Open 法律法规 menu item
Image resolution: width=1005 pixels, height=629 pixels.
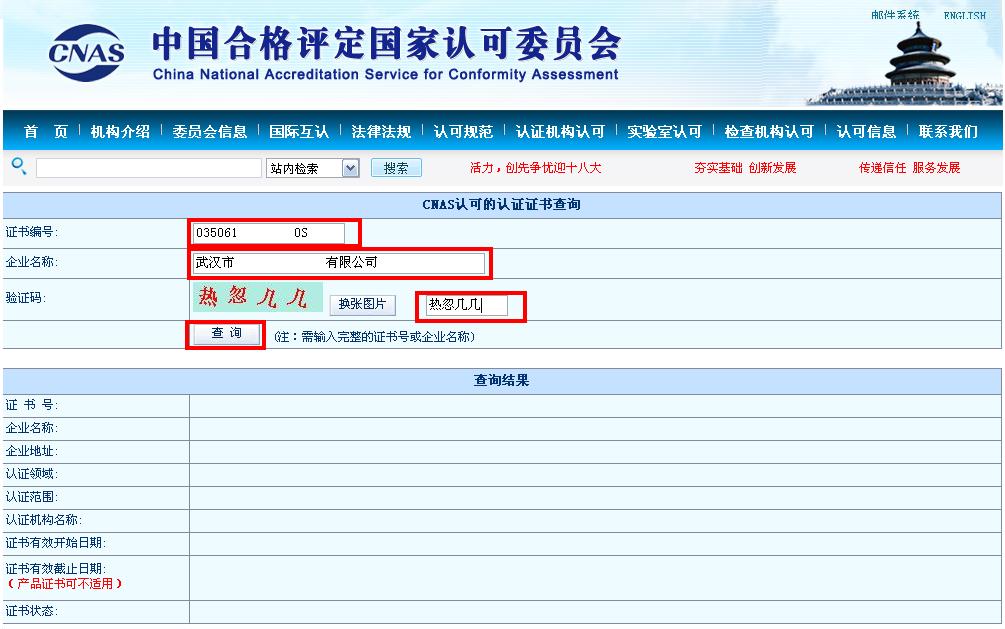point(381,131)
